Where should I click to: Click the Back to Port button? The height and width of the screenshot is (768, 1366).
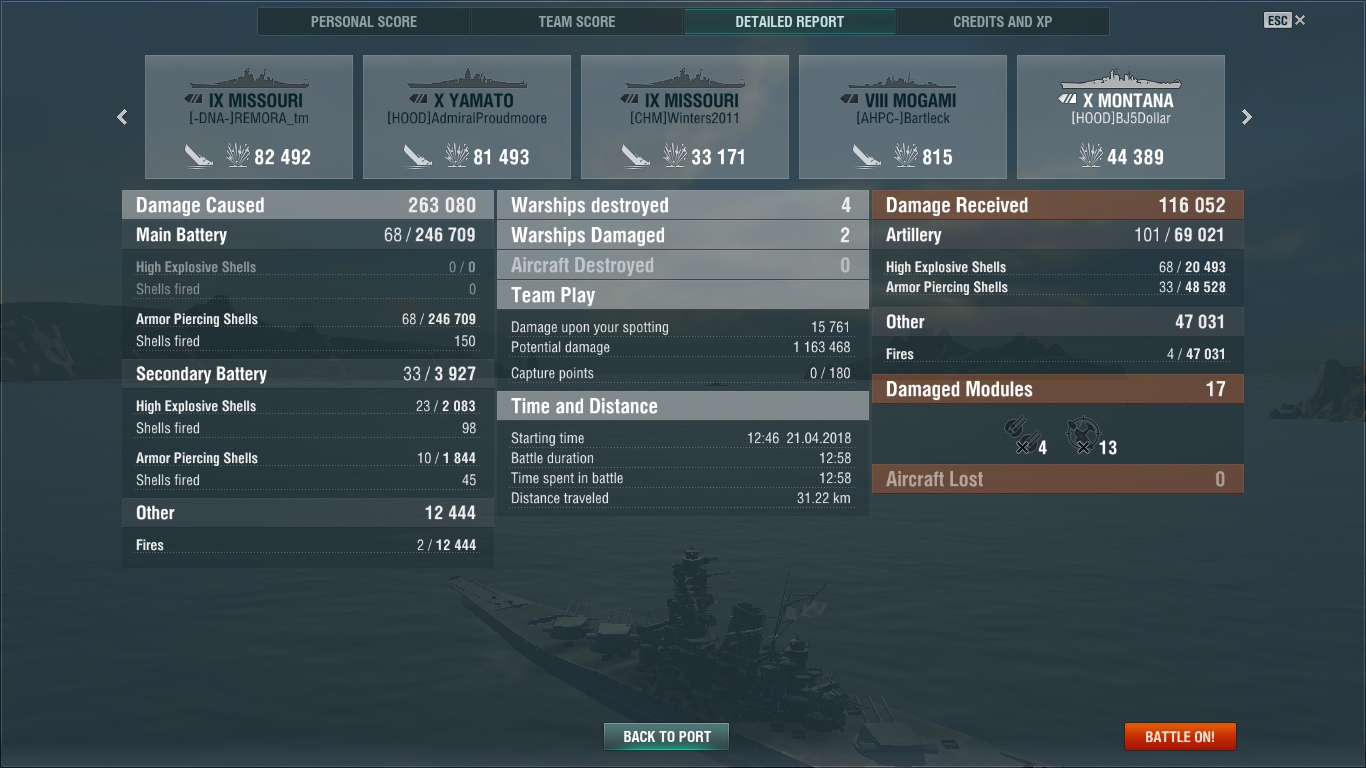point(667,737)
